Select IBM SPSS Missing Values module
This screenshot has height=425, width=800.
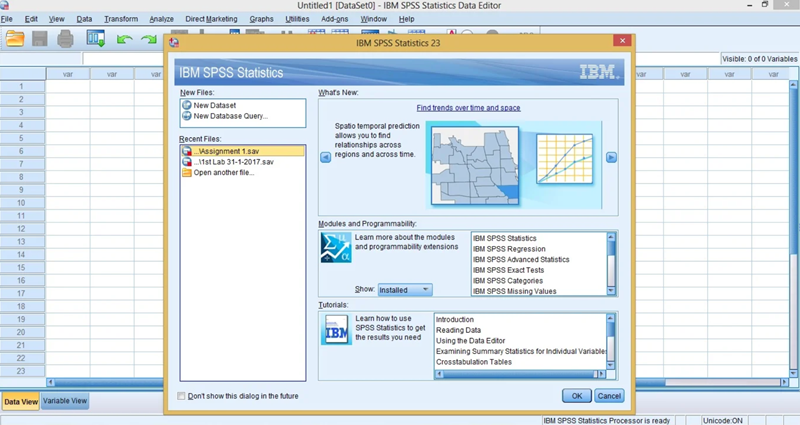[x=514, y=291]
